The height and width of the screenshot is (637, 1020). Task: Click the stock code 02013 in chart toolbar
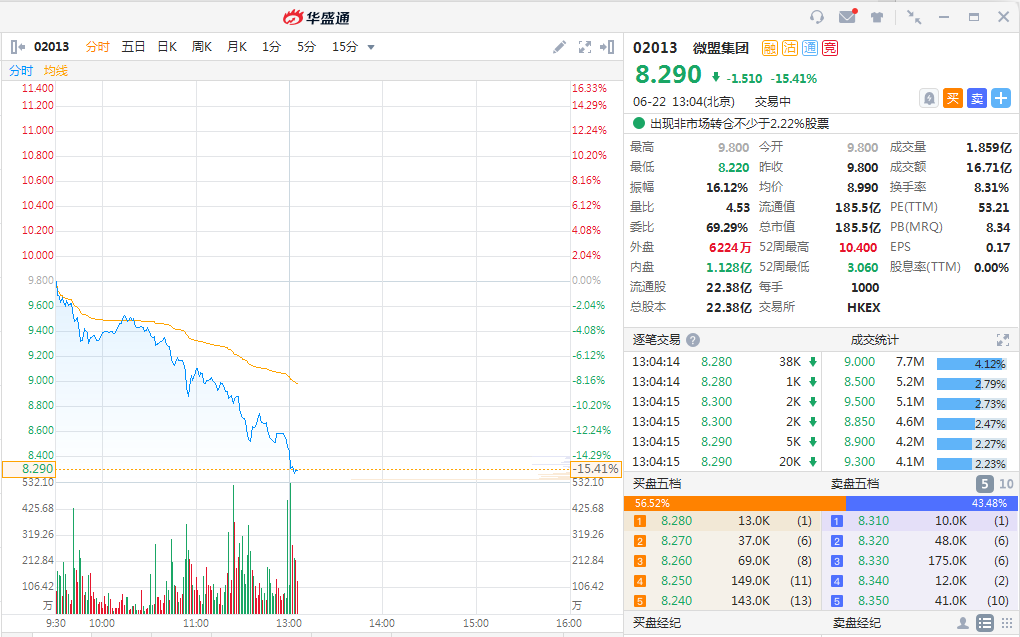[51, 47]
